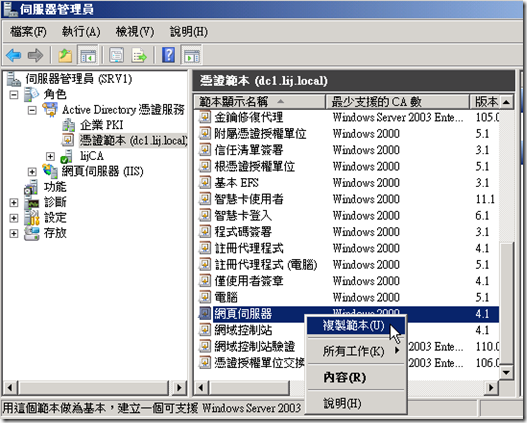Image resolution: width=527 pixels, height=423 pixels.
Task: Click the vertical scrollbar thumb of template list
Action: tap(506, 304)
